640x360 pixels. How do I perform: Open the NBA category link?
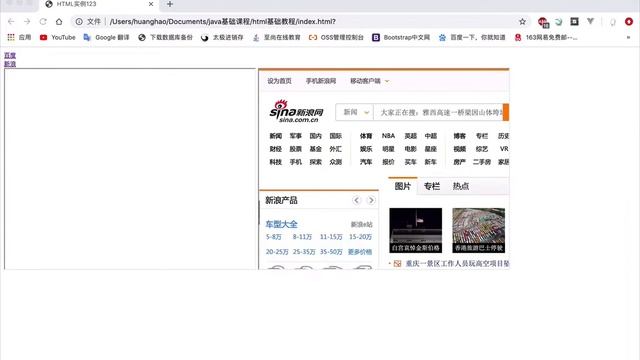coord(388,136)
